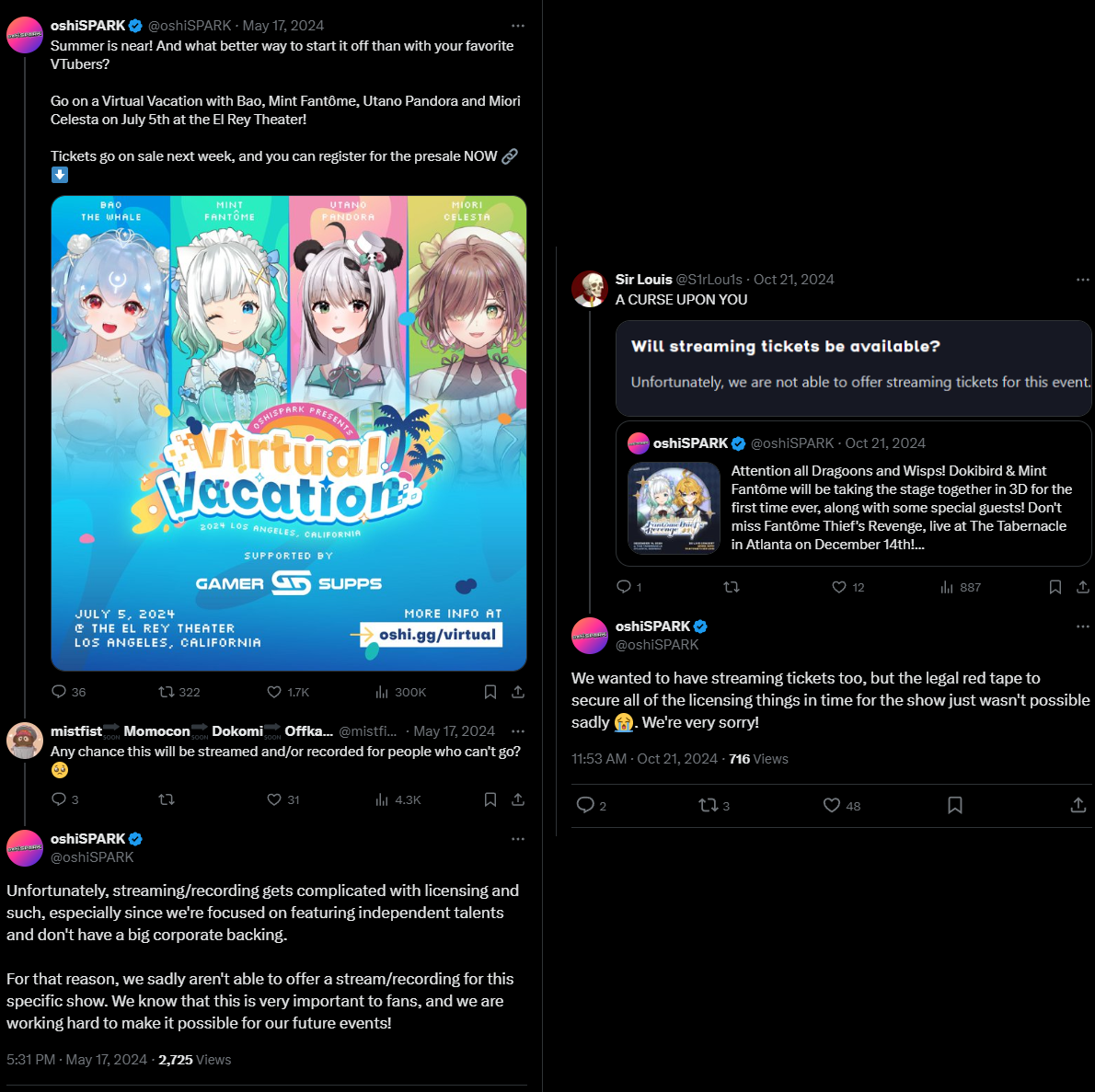This screenshot has height=1092, width=1095.
Task: Share the mistfist reply tweet
Action: coord(517,799)
